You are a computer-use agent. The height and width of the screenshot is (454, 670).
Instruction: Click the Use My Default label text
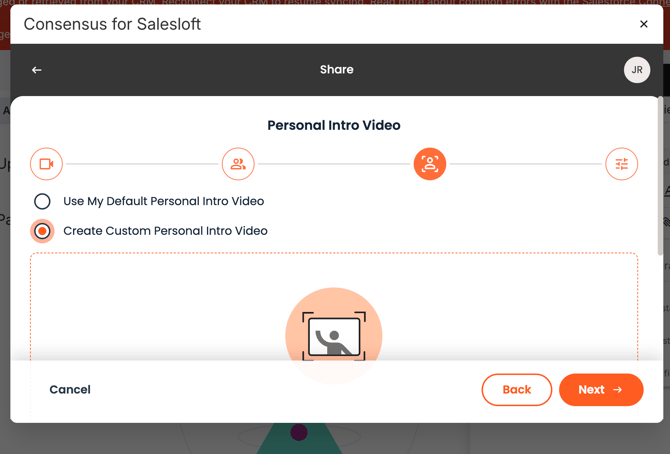164,201
